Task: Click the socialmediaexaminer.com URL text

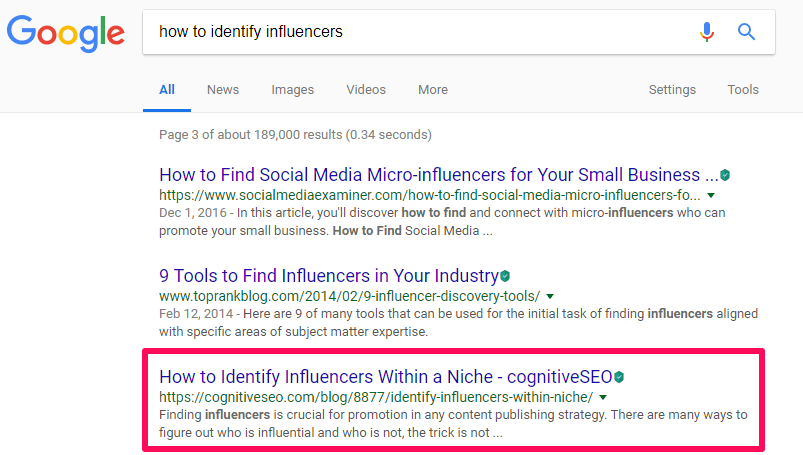Action: point(430,195)
